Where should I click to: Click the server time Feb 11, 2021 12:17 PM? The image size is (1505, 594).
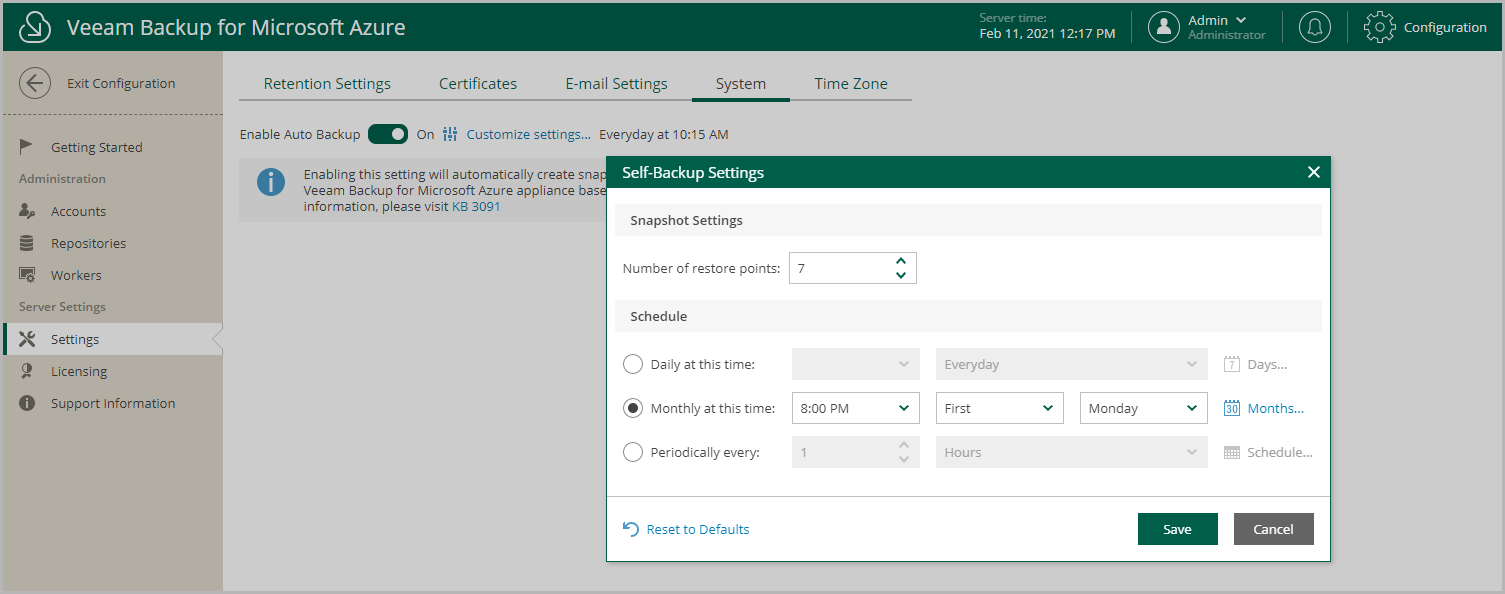click(x=1047, y=34)
